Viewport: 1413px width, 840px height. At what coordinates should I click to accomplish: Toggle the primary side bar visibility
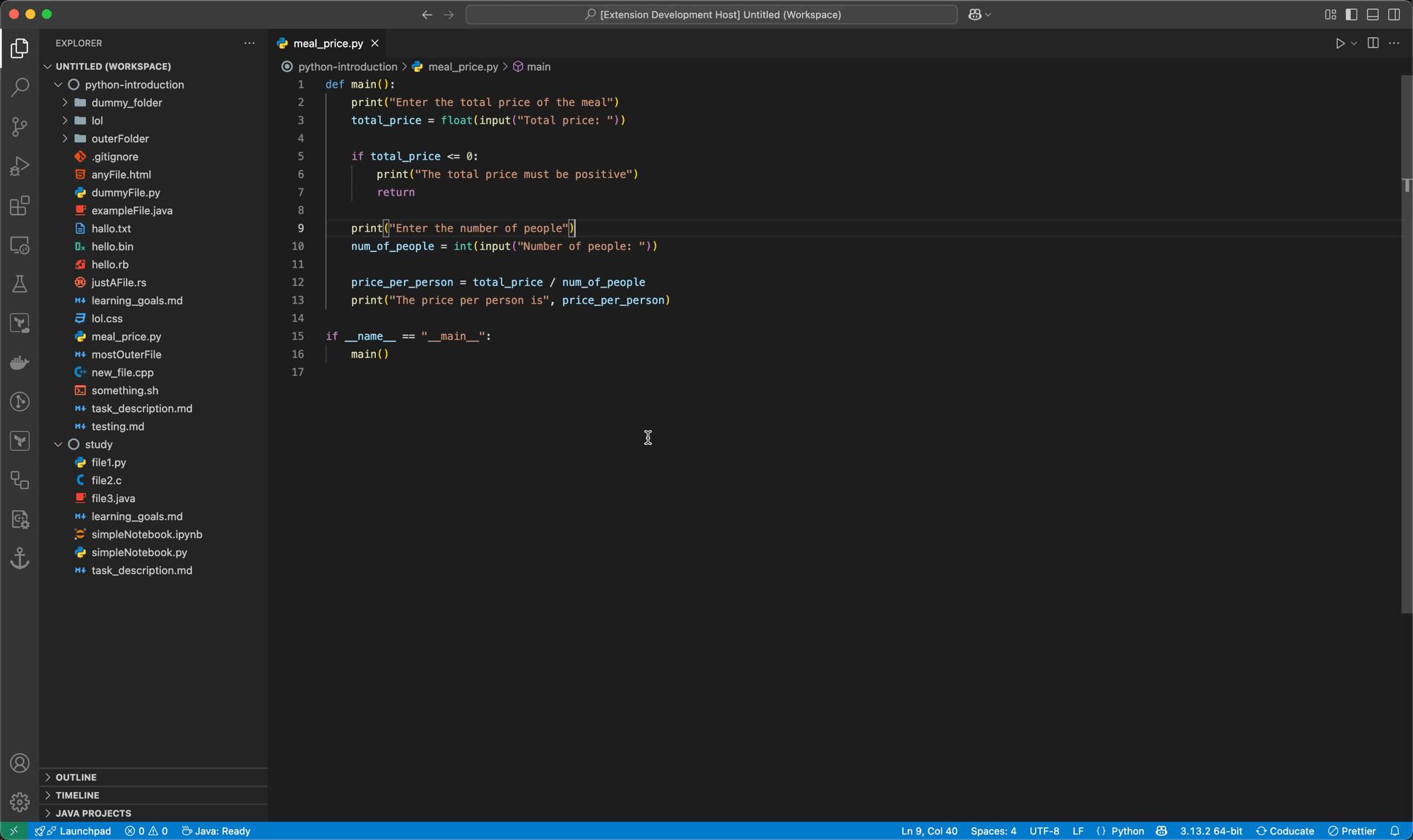click(1352, 15)
